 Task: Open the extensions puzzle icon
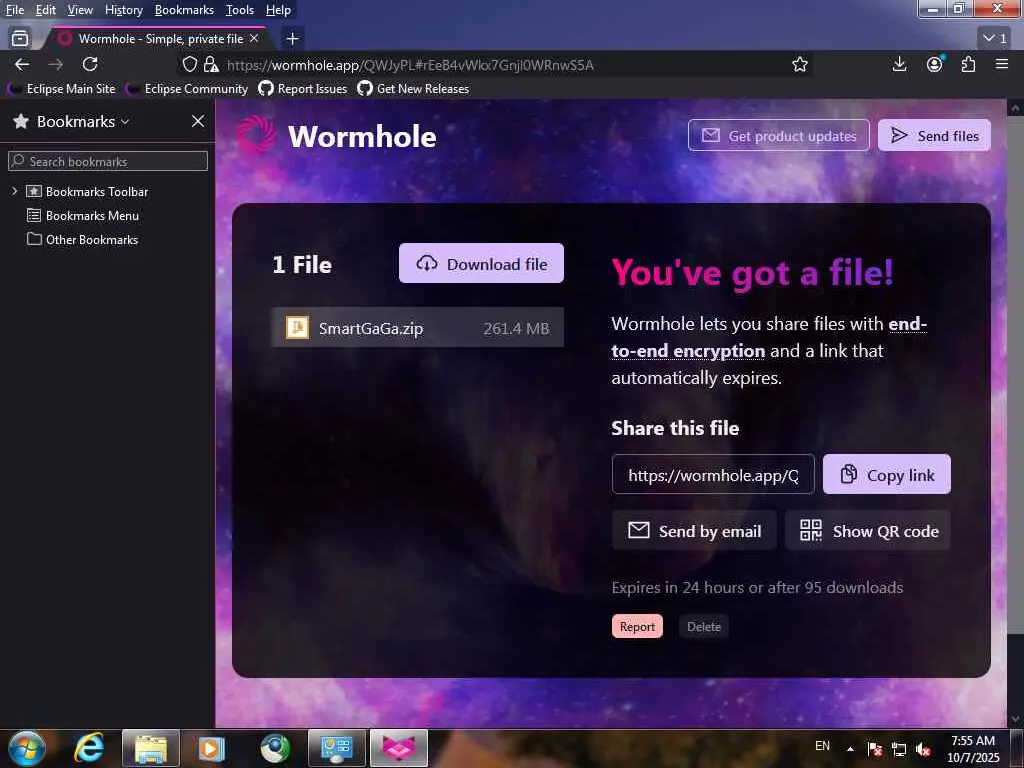pos(968,64)
